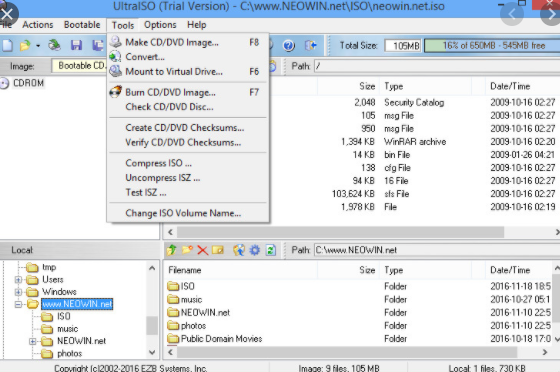Image resolution: width=560 pixels, height=372 pixels.
Task: Click the Up folder green arrow icon
Action: tap(172, 250)
